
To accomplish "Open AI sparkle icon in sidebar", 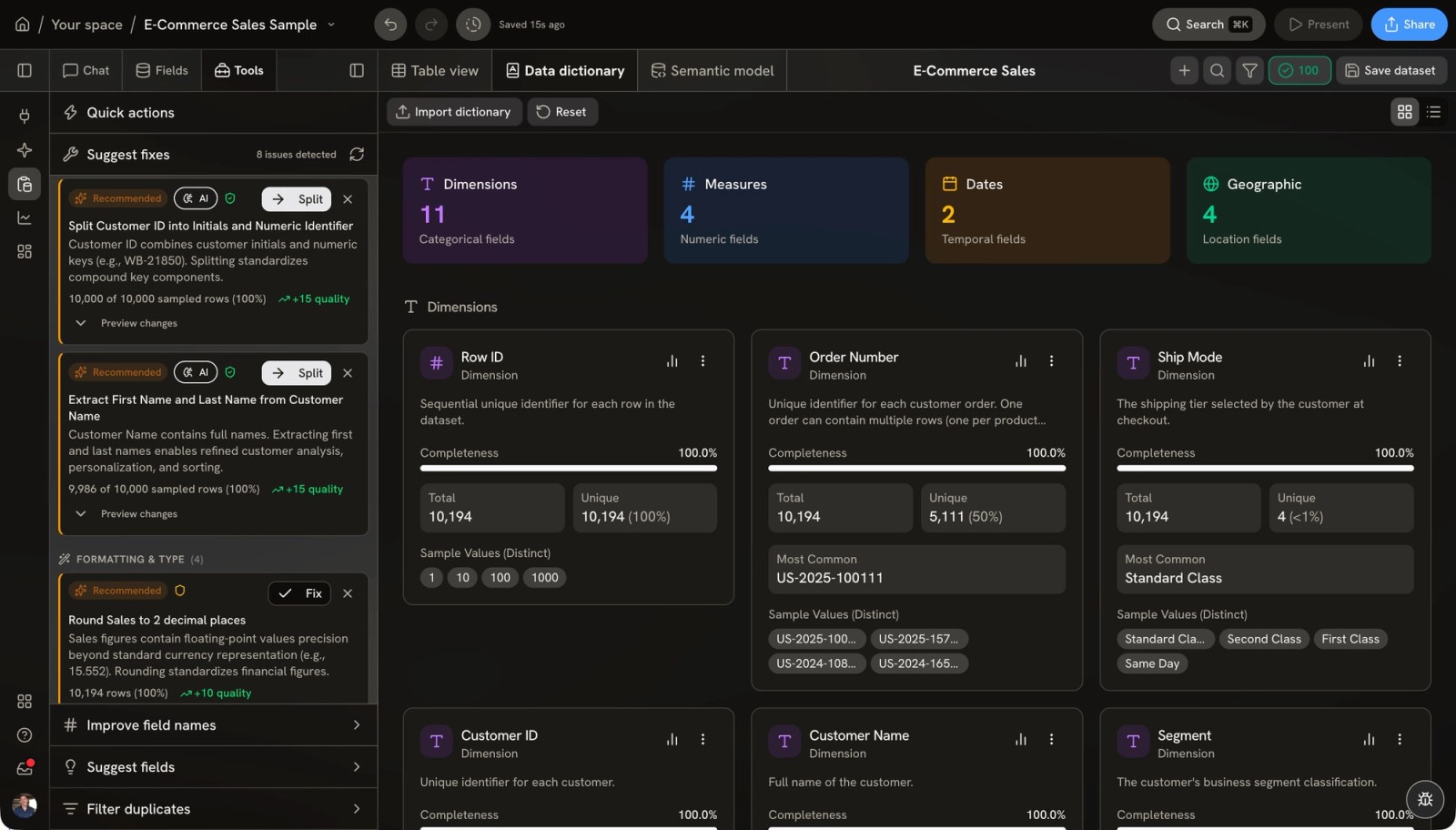I will point(25,150).
